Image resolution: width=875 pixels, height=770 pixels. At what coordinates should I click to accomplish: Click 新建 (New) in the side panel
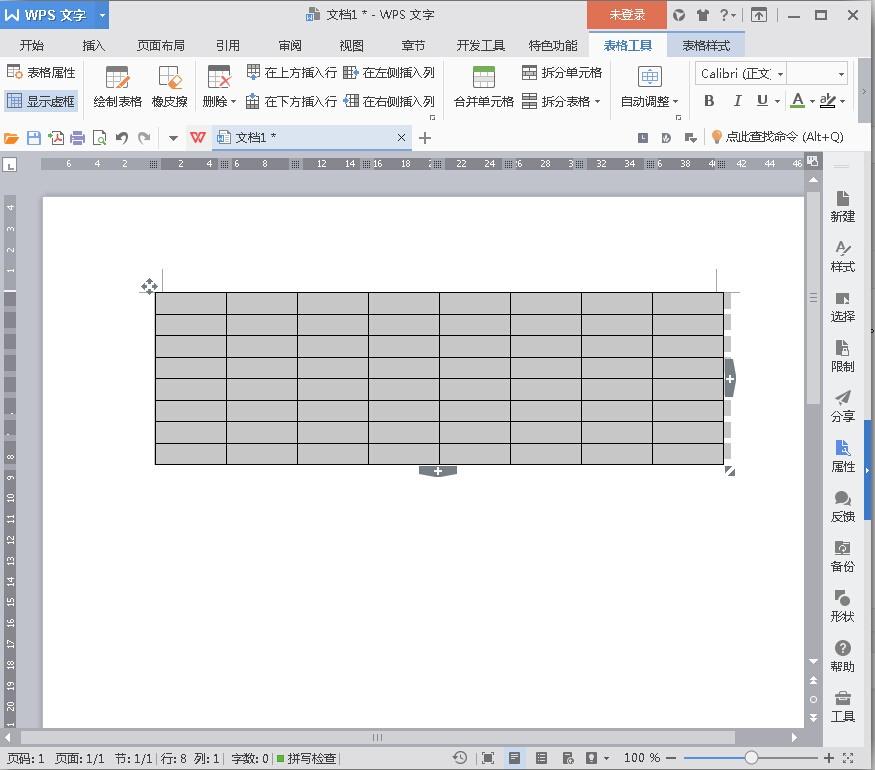pos(842,206)
